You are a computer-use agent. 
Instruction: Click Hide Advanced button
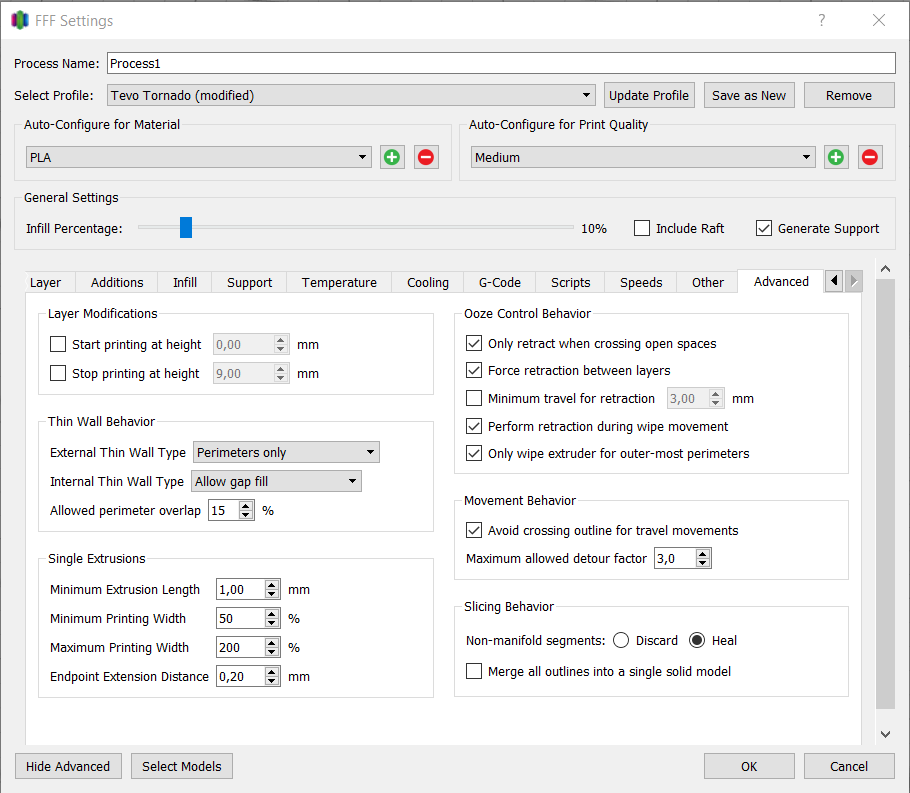pyautogui.click(x=68, y=766)
